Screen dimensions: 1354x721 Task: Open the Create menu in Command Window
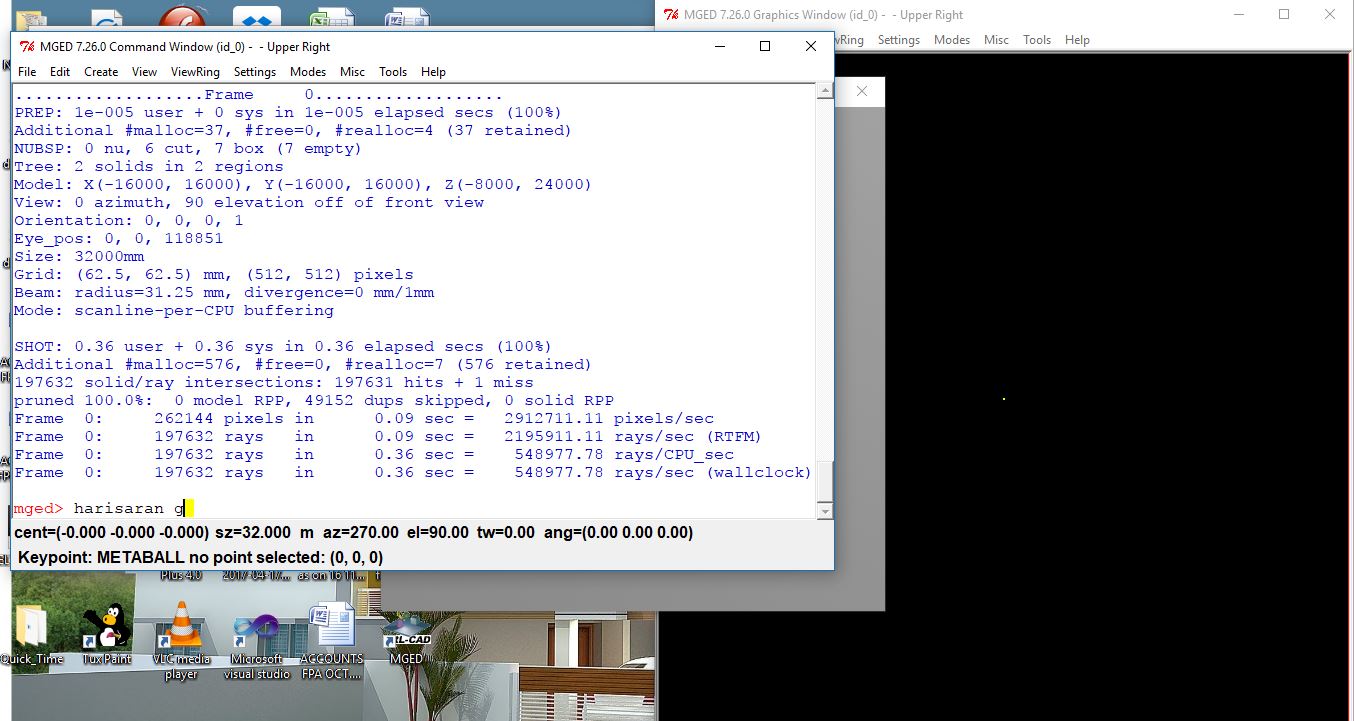[101, 72]
